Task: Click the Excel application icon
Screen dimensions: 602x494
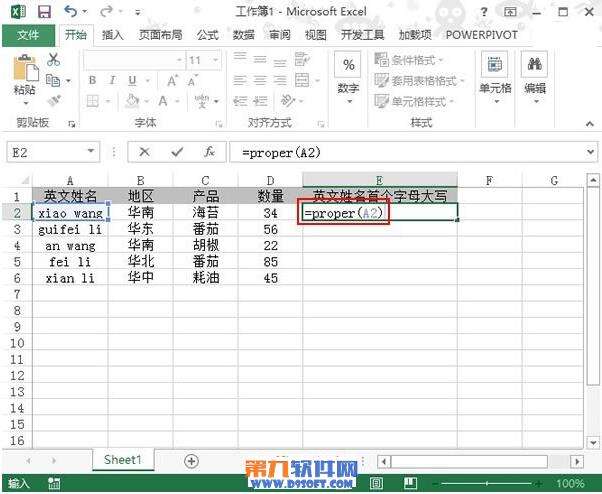Action: click(x=18, y=12)
